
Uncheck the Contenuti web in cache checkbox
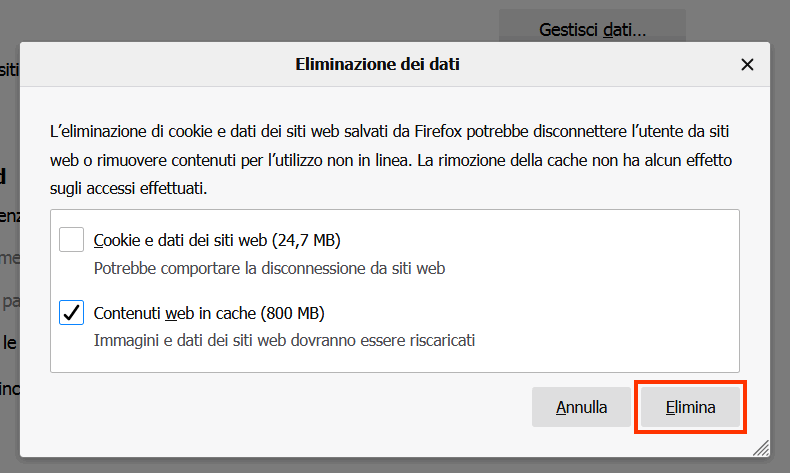coord(71,312)
